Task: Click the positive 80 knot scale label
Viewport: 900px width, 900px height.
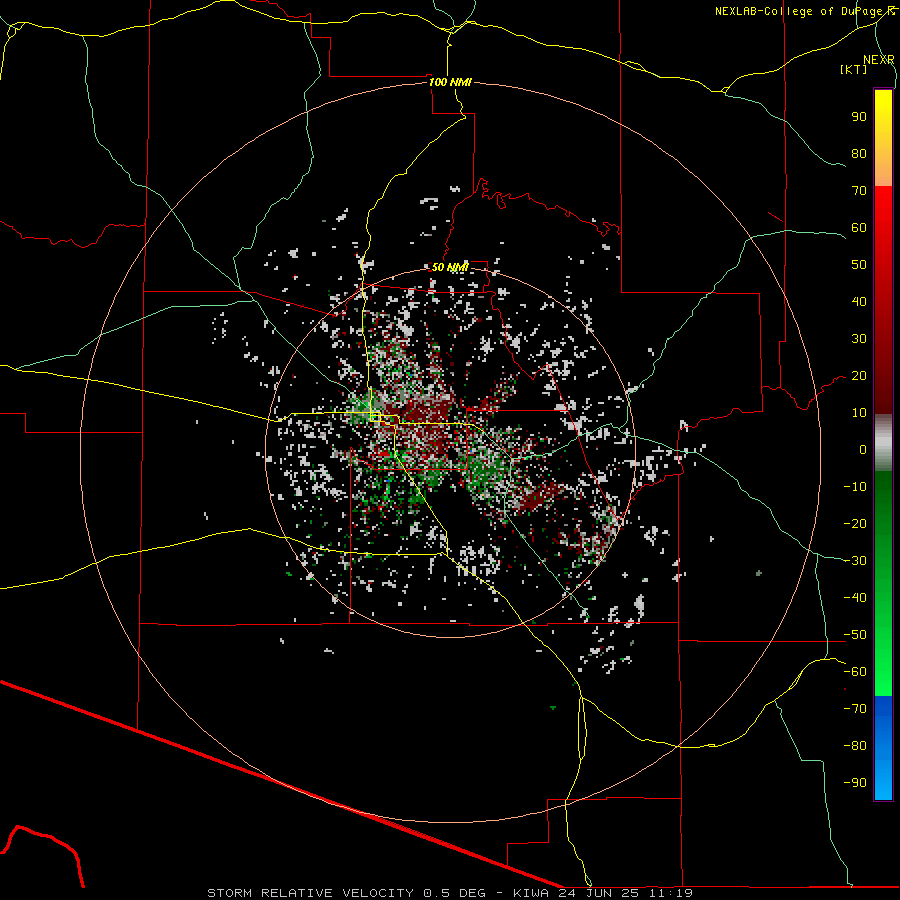Action: click(859, 153)
